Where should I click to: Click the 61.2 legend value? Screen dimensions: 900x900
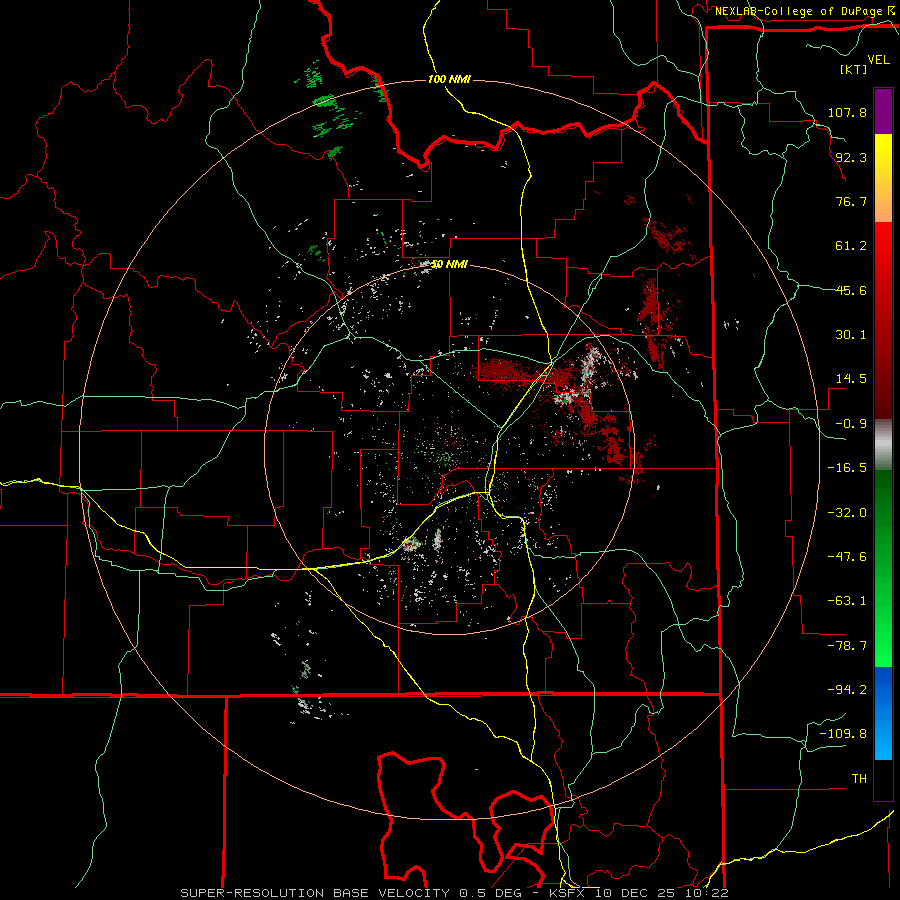coord(851,246)
